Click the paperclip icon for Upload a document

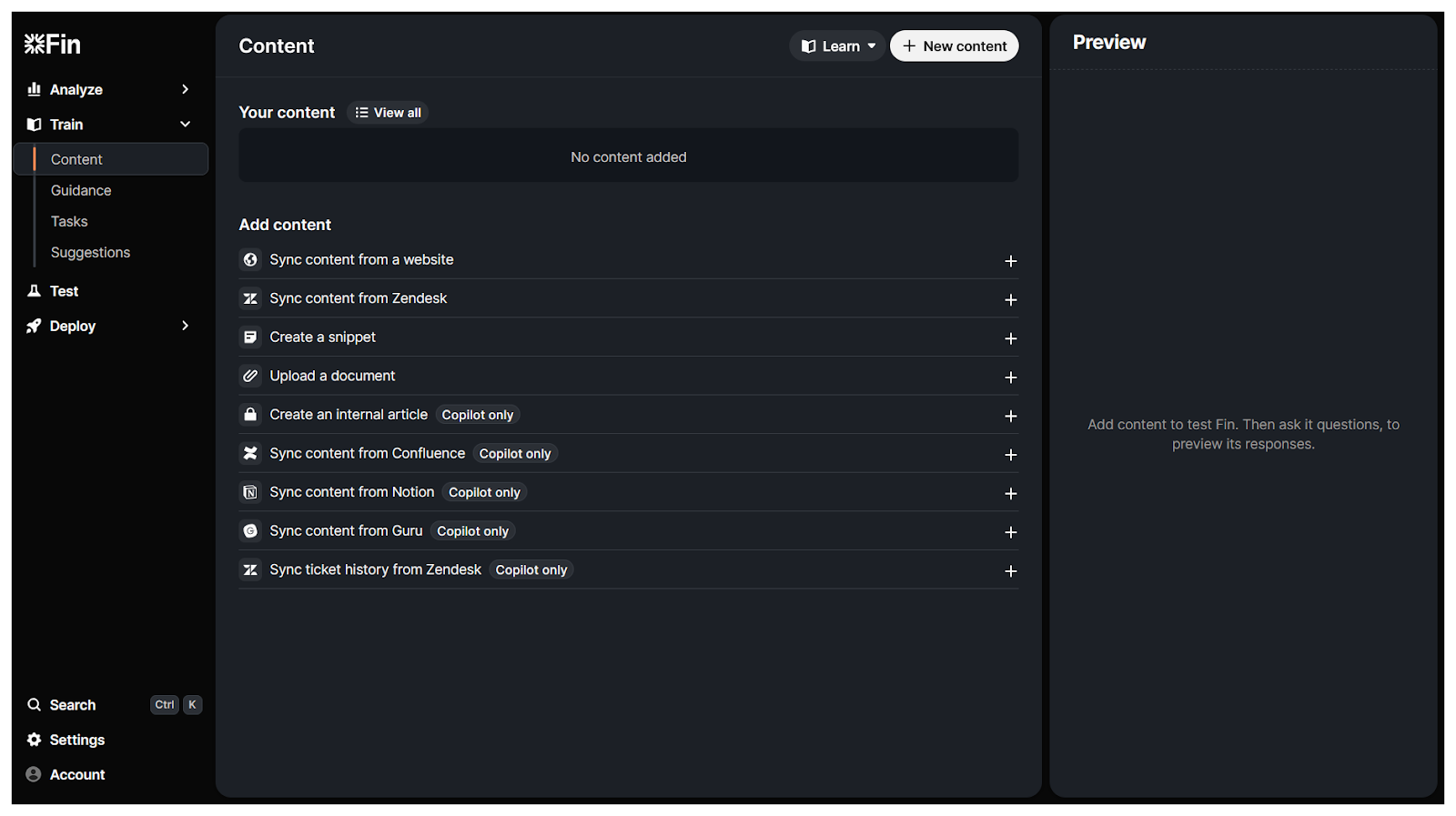(250, 376)
